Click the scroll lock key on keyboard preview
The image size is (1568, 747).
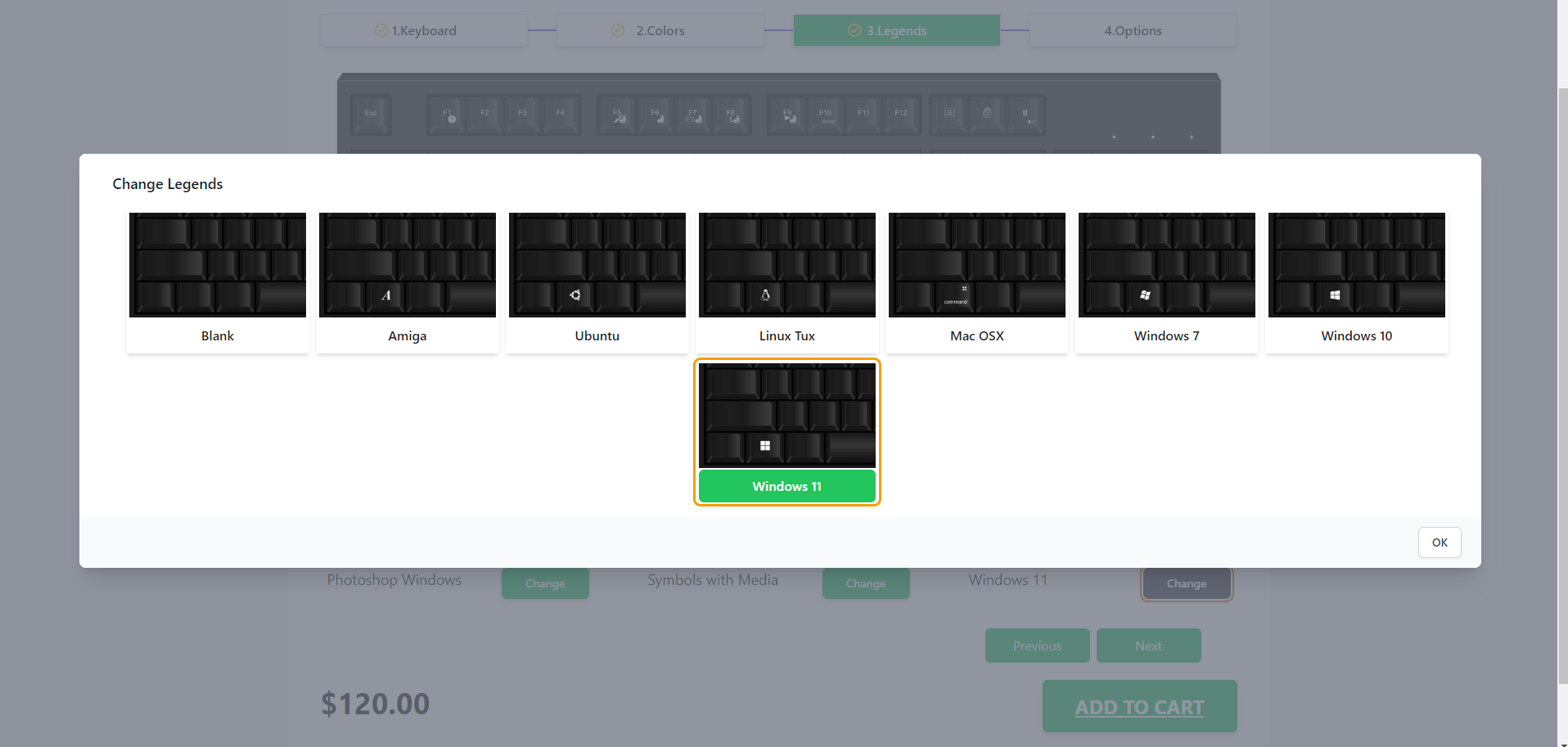tap(987, 115)
